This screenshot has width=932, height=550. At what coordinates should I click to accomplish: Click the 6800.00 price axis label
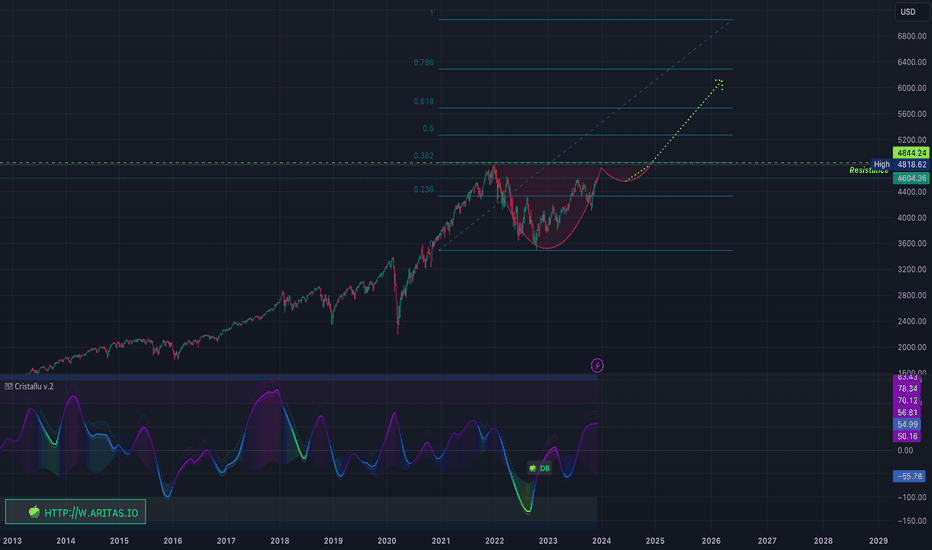[x=912, y=36]
